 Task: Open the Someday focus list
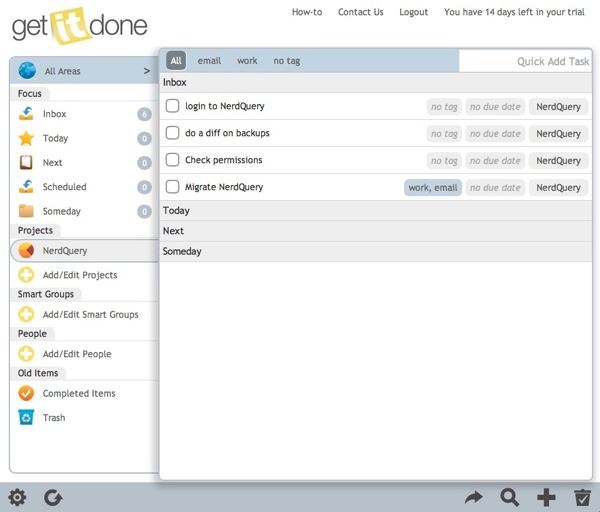click(x=62, y=211)
